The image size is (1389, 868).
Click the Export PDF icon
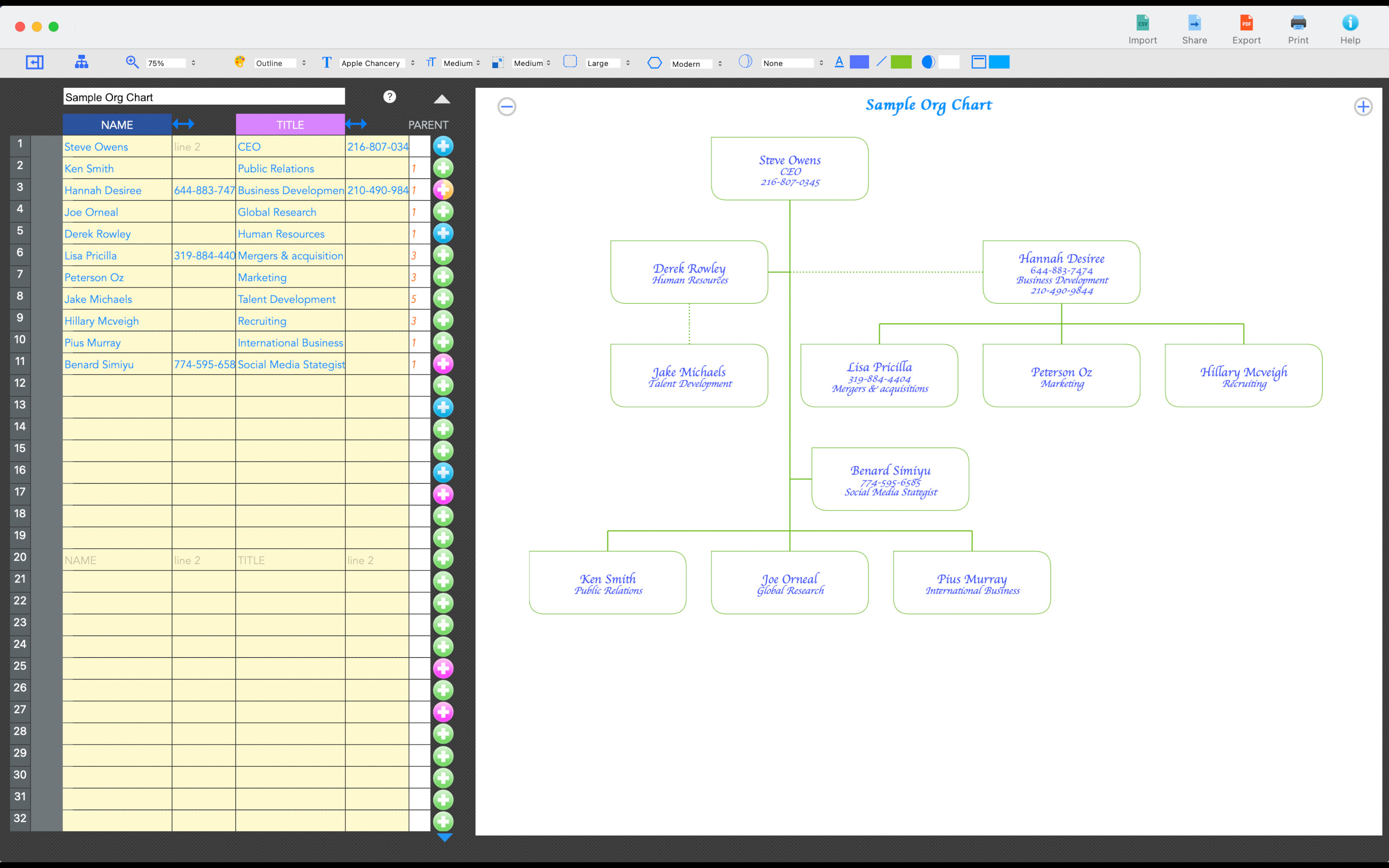coord(1246,23)
